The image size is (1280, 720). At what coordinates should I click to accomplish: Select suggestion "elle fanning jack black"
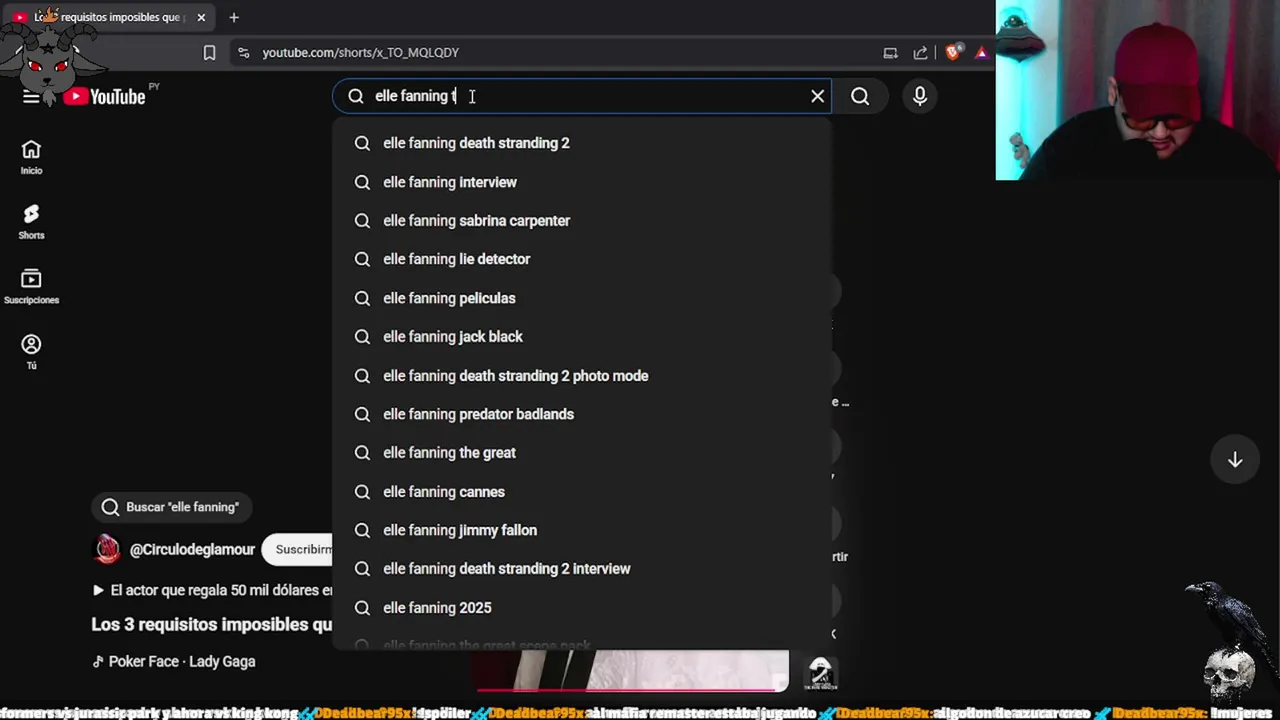coord(582,337)
